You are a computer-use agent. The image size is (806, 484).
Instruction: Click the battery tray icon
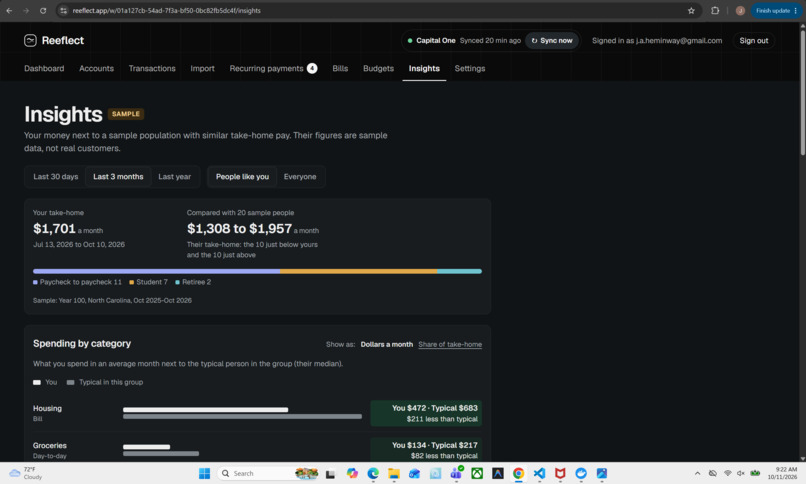[x=755, y=473]
